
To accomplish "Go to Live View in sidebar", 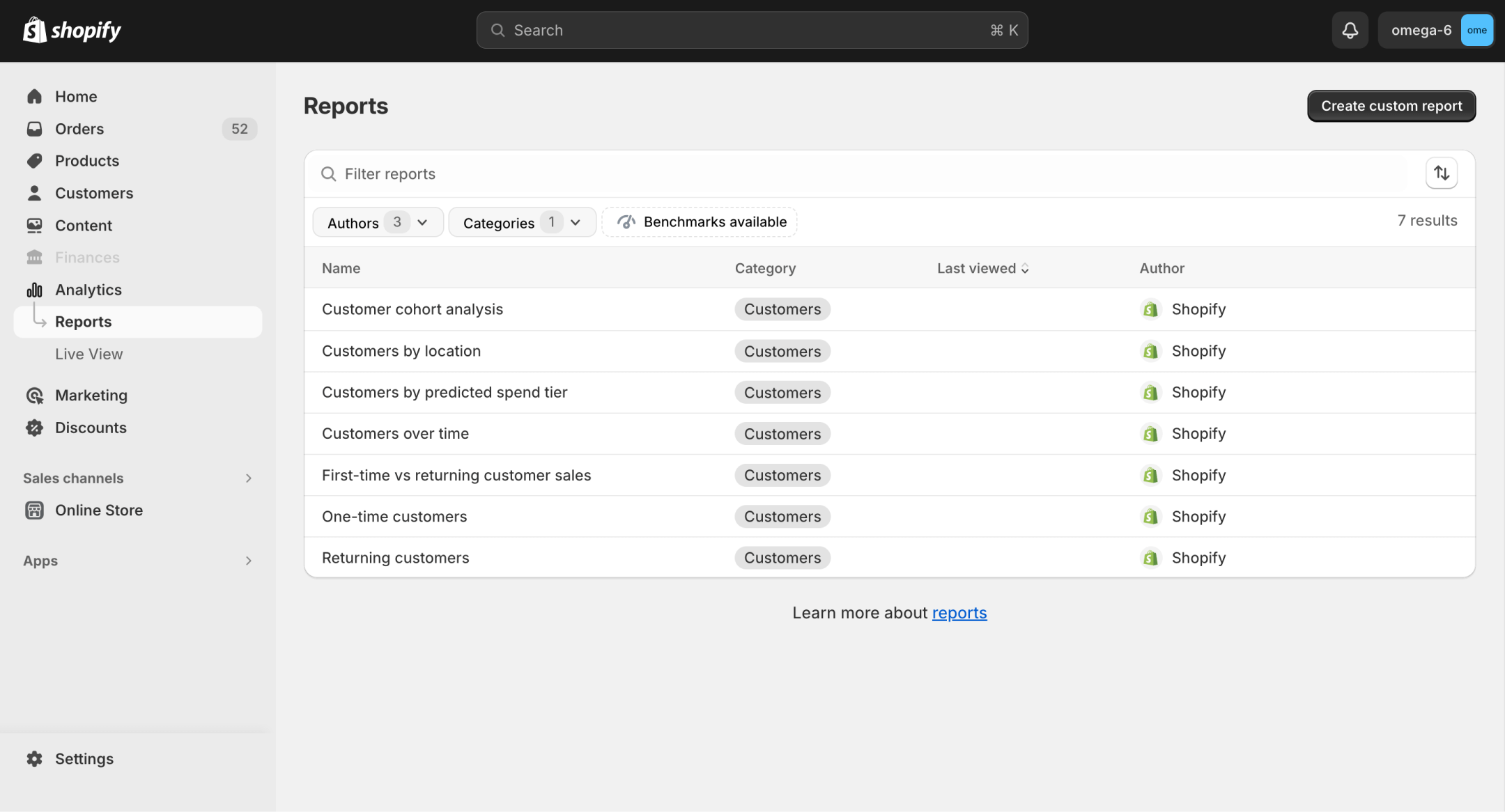I will coord(89,354).
